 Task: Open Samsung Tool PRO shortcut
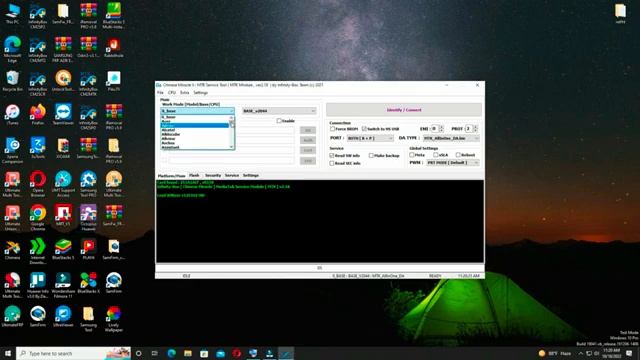click(x=88, y=184)
